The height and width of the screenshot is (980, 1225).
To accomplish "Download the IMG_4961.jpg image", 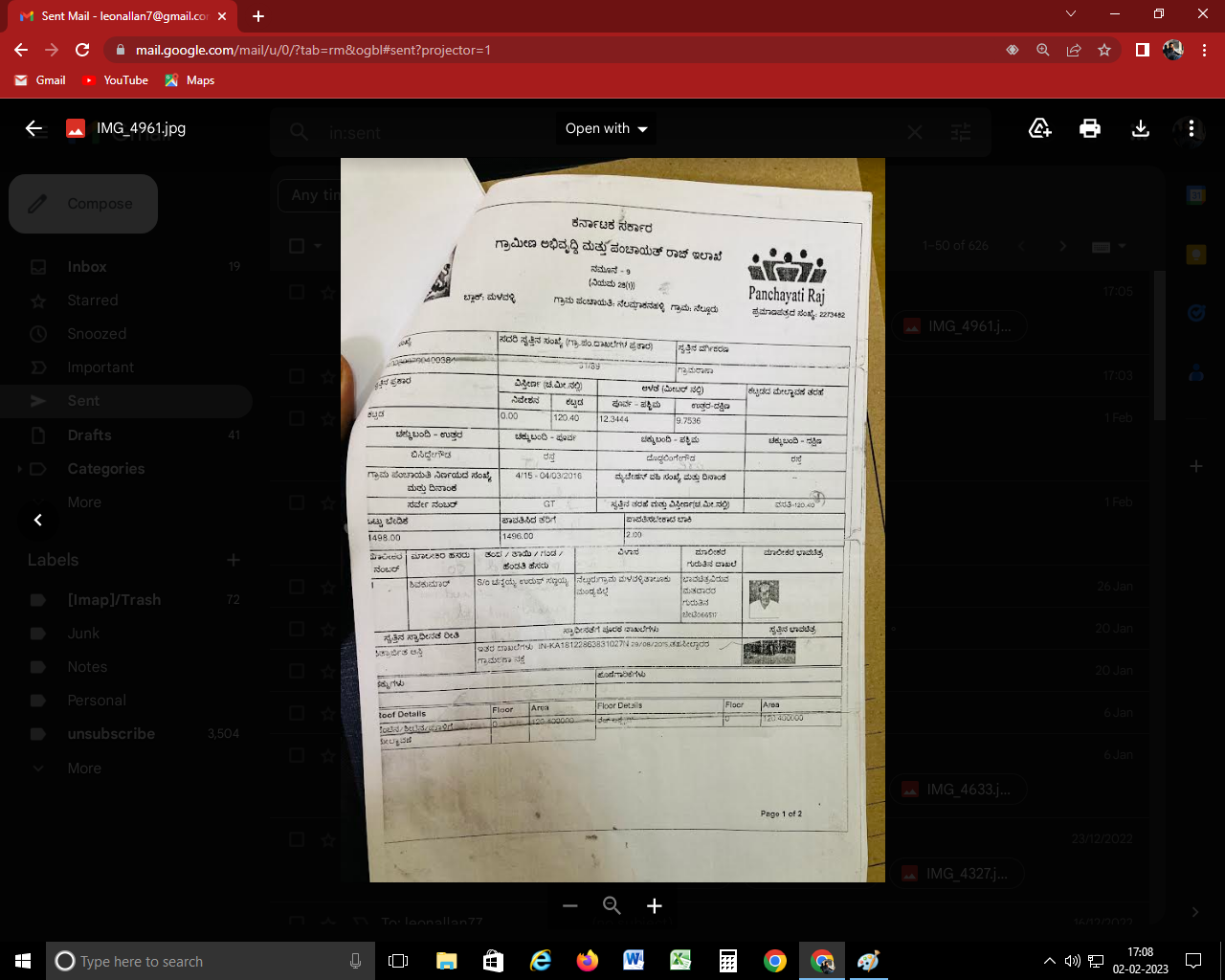I will (1141, 128).
